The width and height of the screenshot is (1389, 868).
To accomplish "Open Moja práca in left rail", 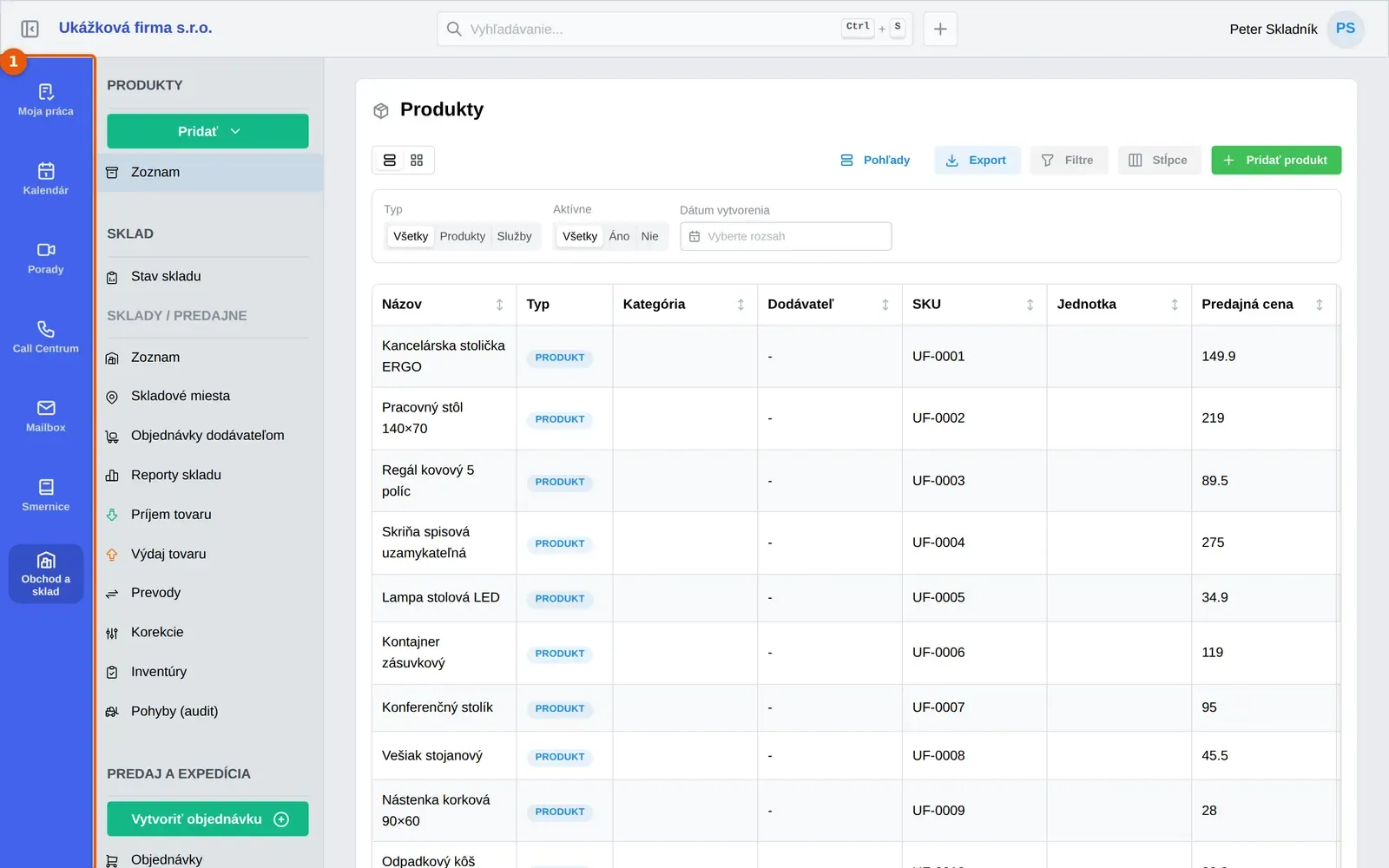I will click(46, 100).
